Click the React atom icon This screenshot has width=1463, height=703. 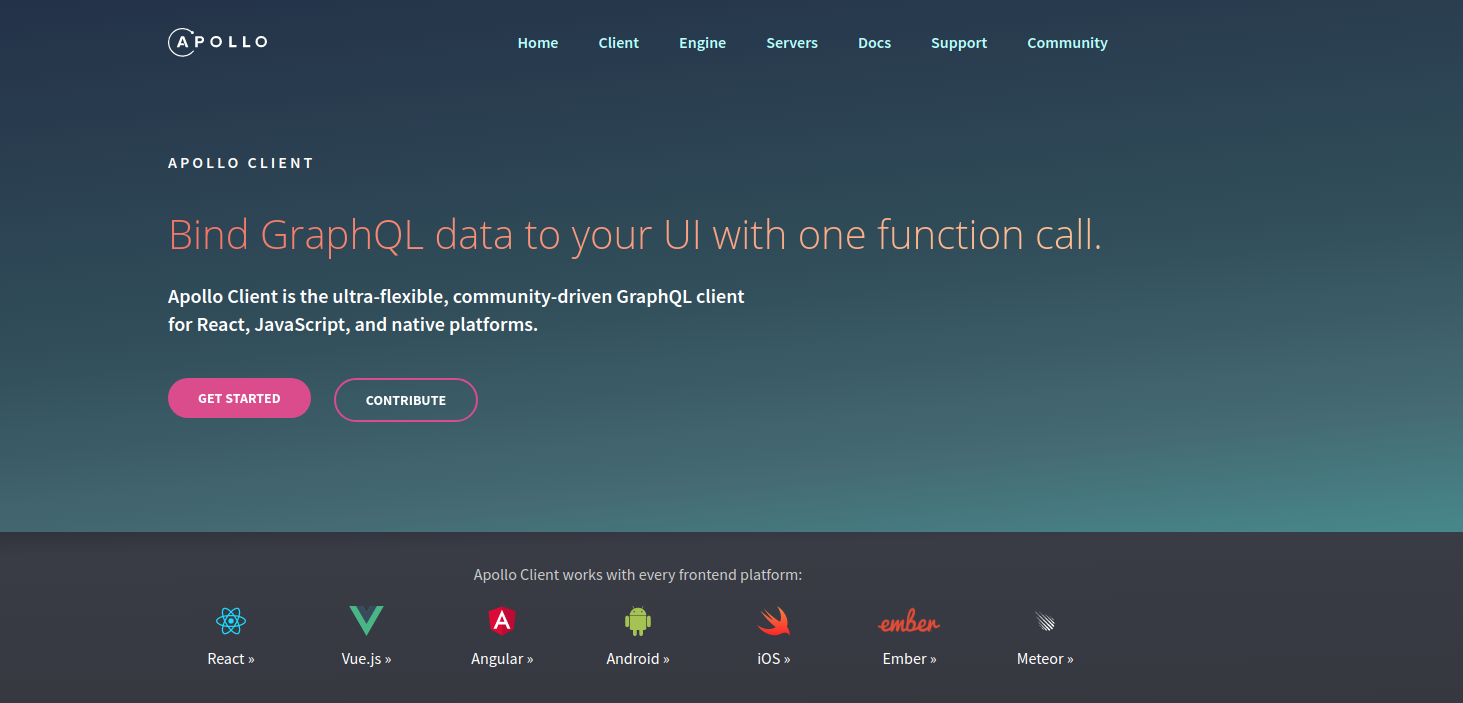click(231, 621)
